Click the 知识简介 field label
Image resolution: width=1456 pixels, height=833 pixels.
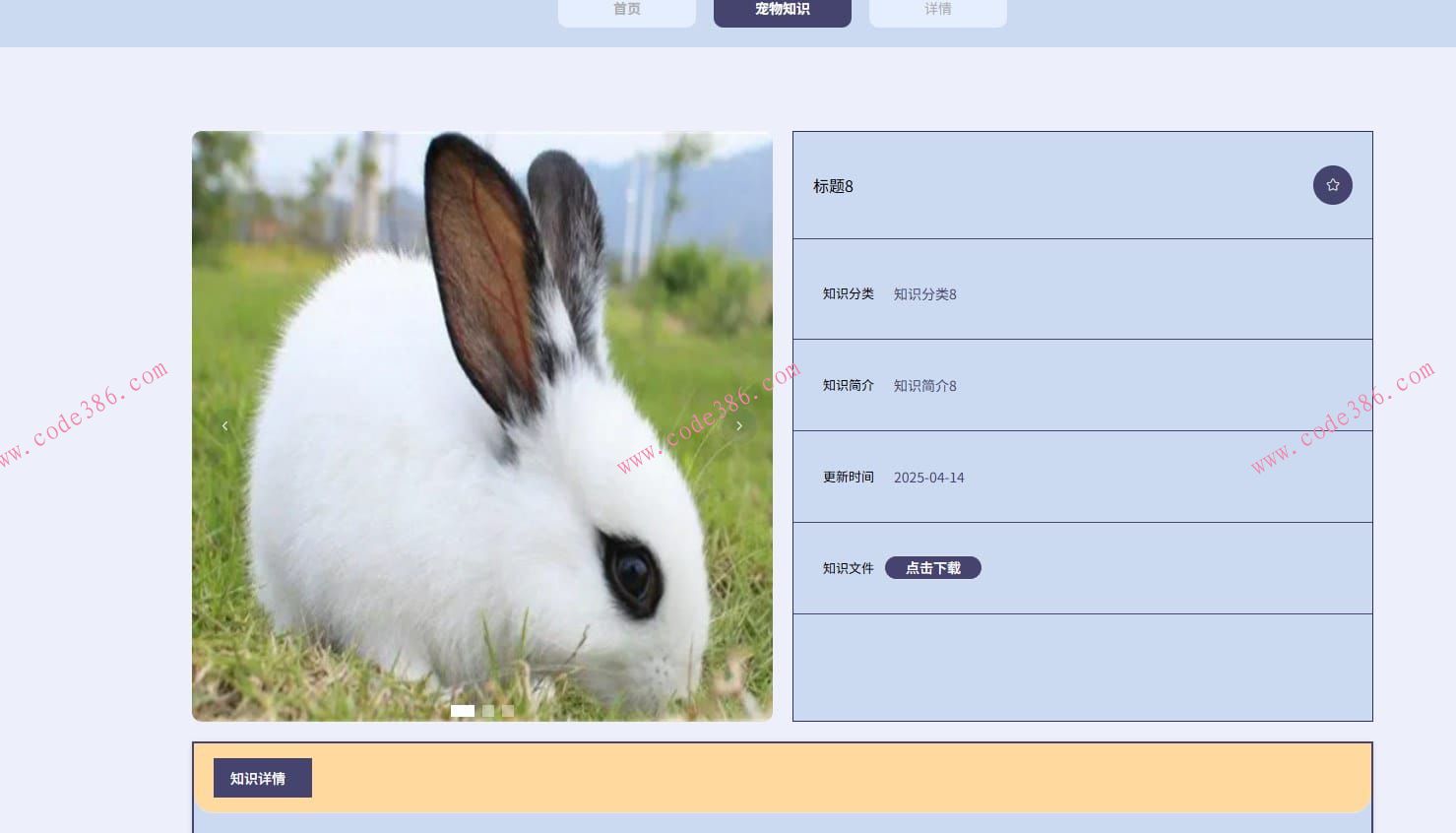click(848, 386)
